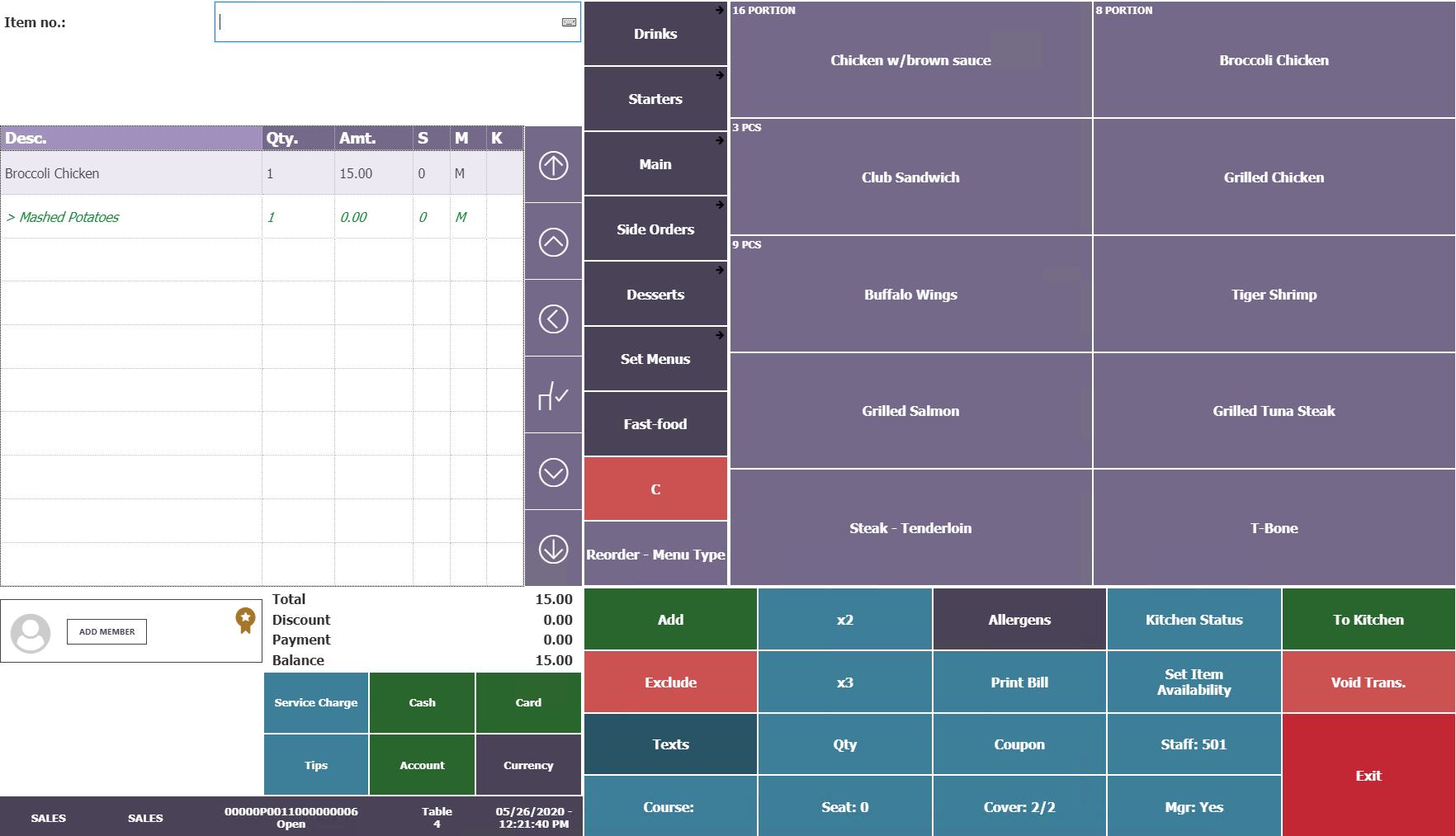1456x836 pixels.
Task: Click the Qty button
Action: [845, 744]
